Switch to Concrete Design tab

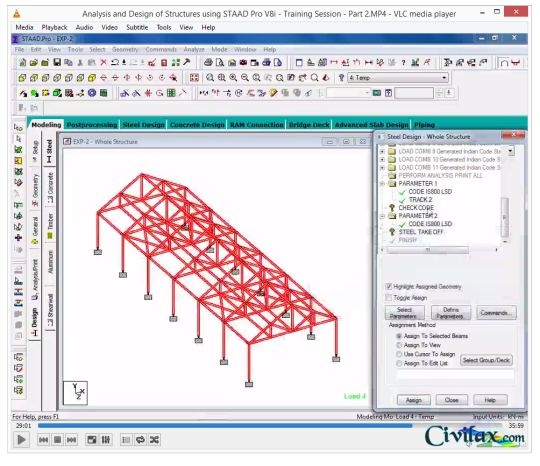point(197,125)
